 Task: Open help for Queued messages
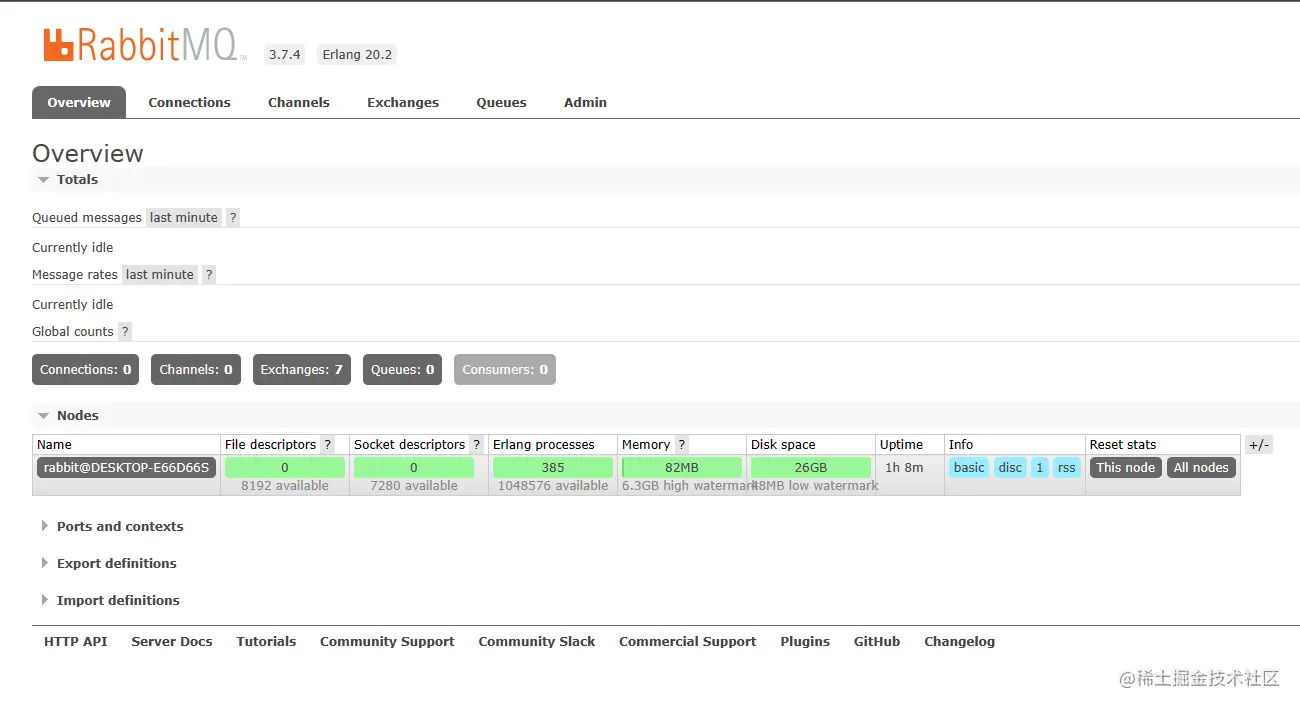coord(233,218)
